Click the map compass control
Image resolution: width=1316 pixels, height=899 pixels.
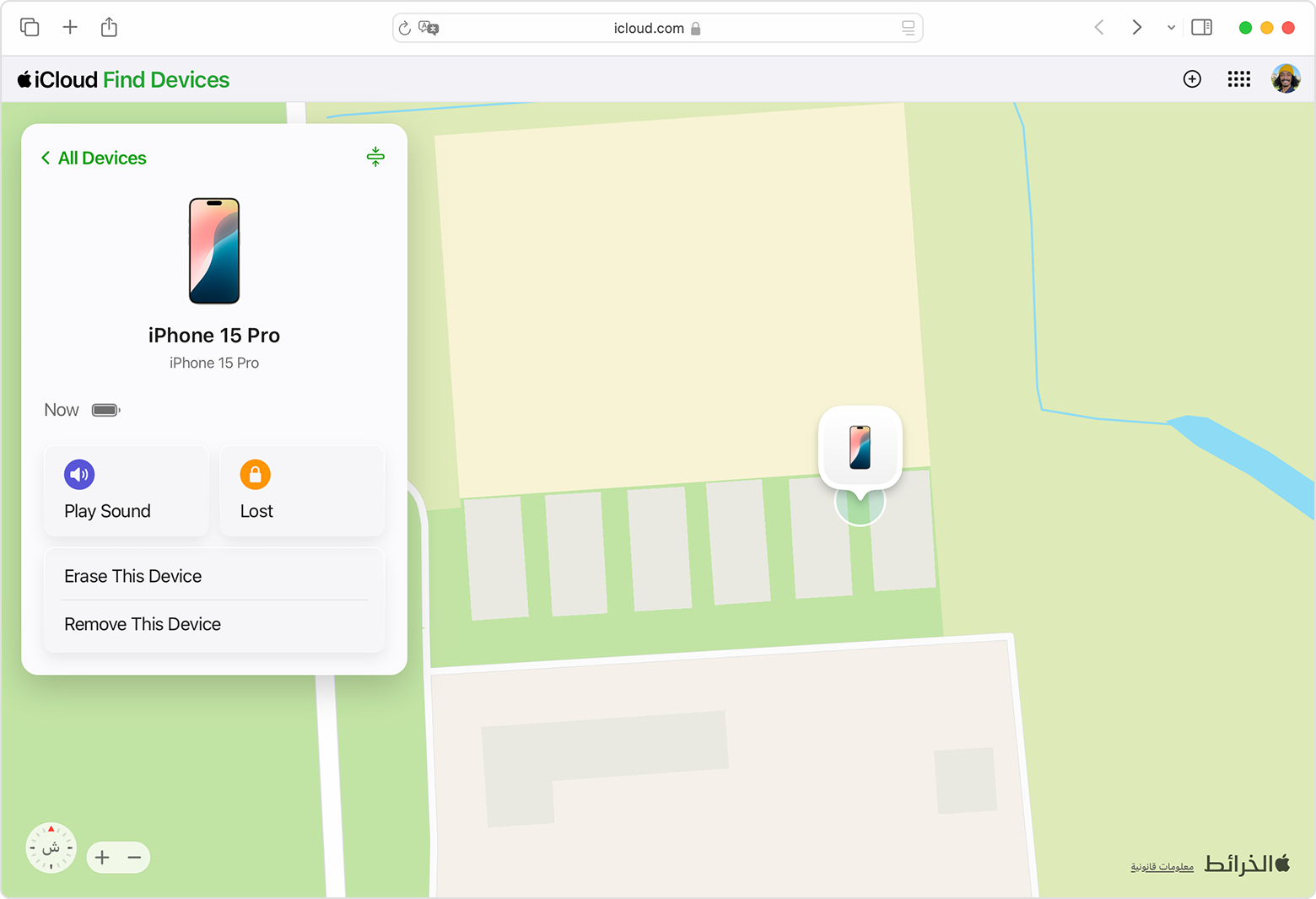coord(51,848)
